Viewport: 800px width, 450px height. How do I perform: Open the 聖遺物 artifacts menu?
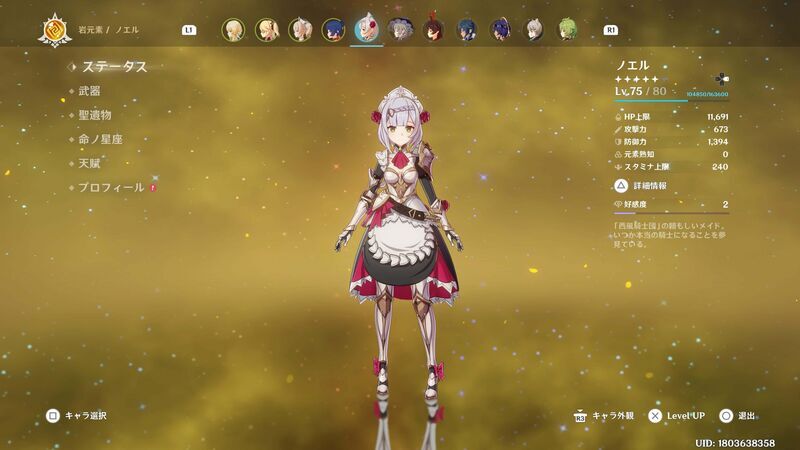click(95, 115)
